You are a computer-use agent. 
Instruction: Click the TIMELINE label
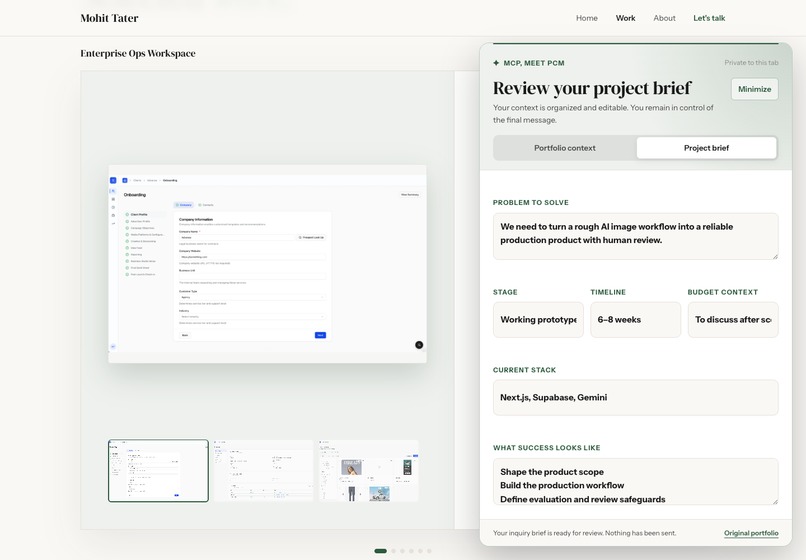point(608,292)
